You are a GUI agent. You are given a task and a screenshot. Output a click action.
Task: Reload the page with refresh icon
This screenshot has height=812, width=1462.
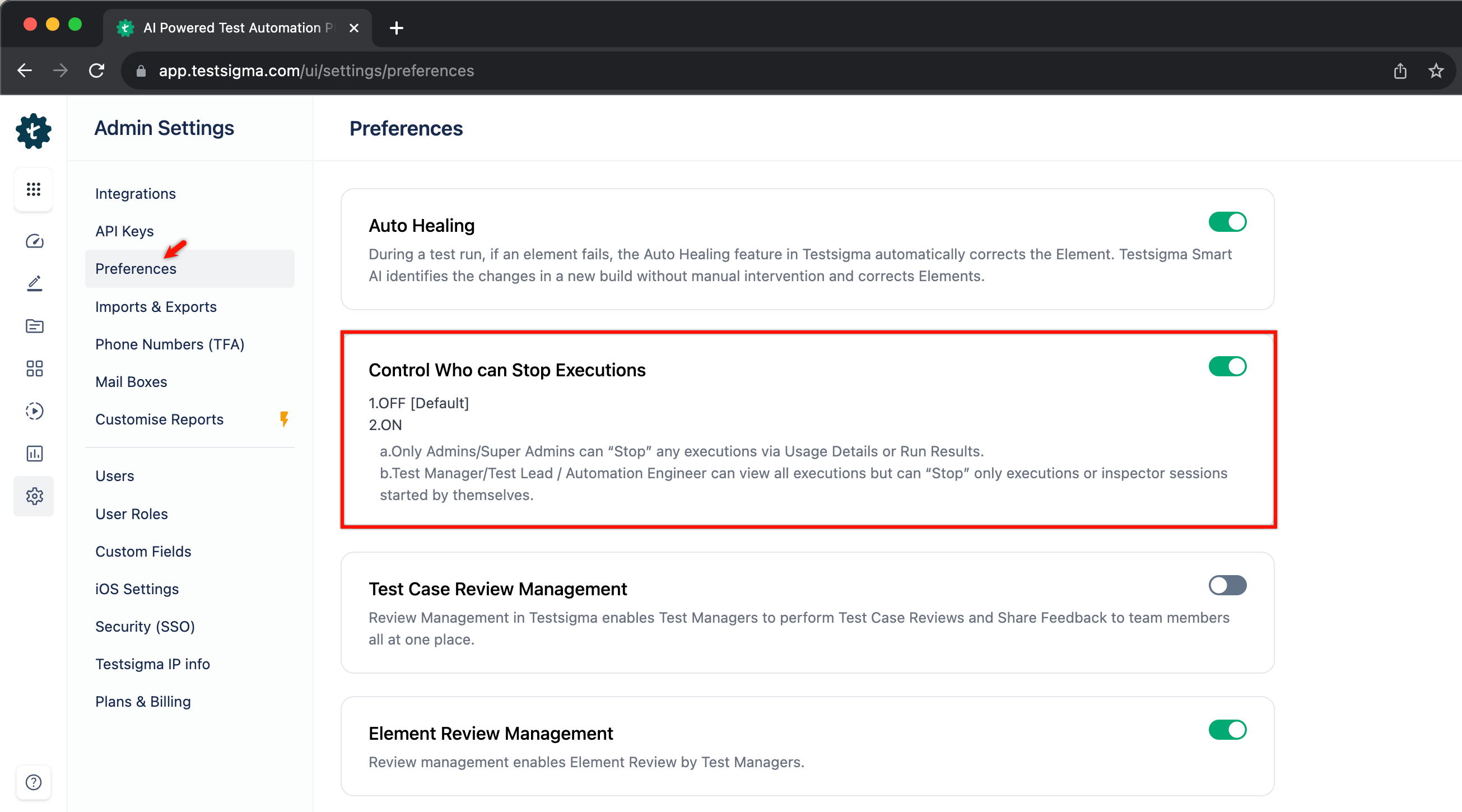point(96,71)
